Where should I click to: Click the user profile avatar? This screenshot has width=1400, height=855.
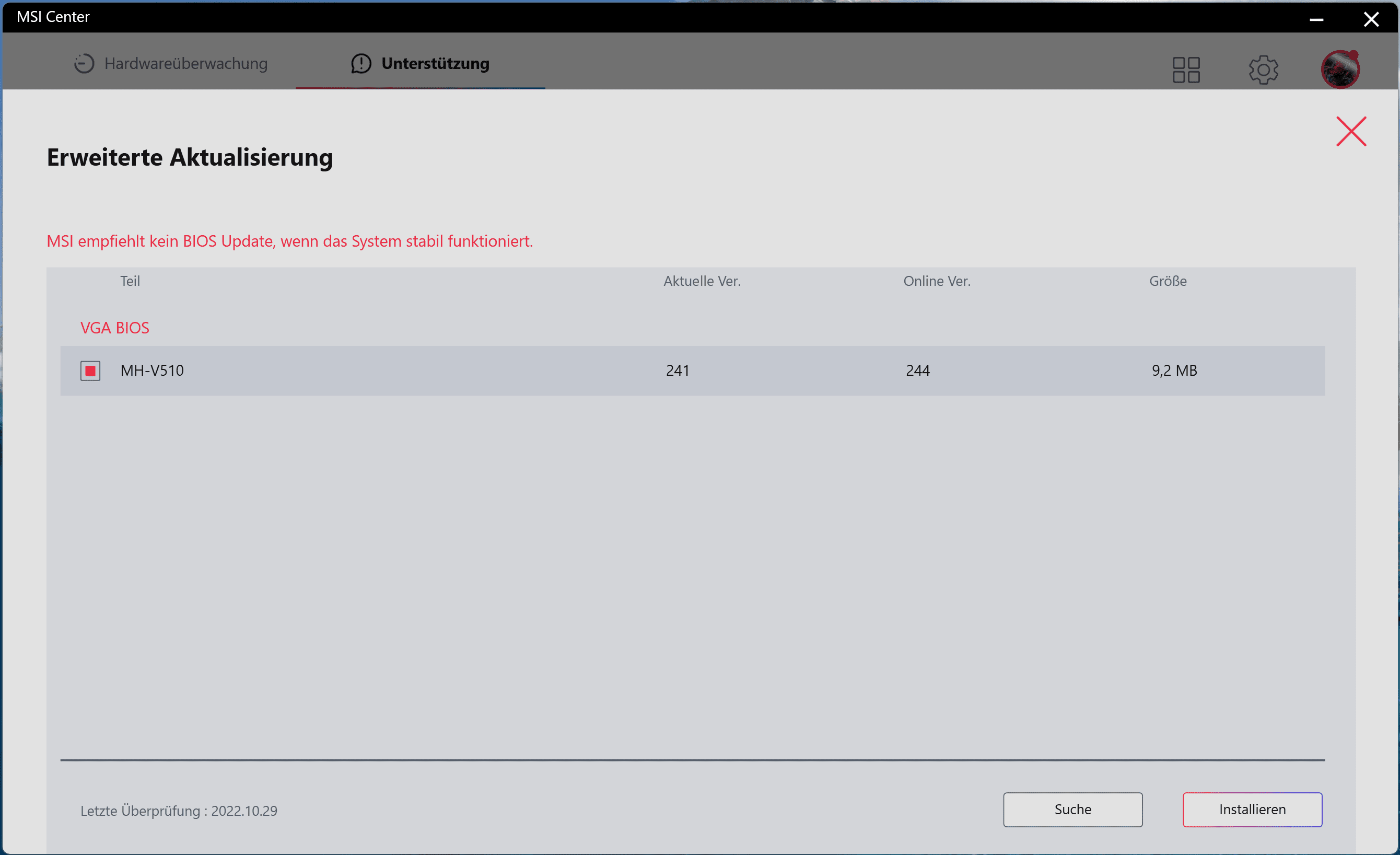[1340, 70]
